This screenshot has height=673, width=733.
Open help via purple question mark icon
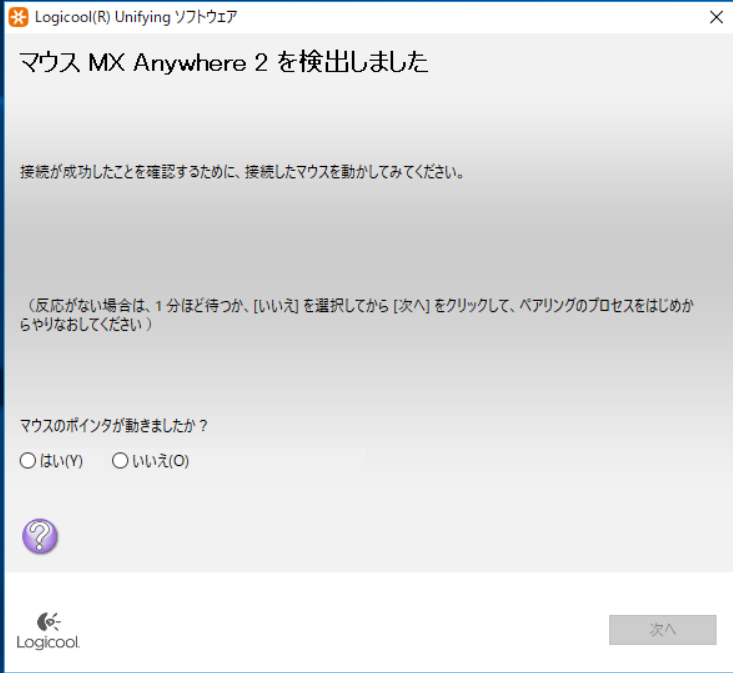tap(40, 536)
